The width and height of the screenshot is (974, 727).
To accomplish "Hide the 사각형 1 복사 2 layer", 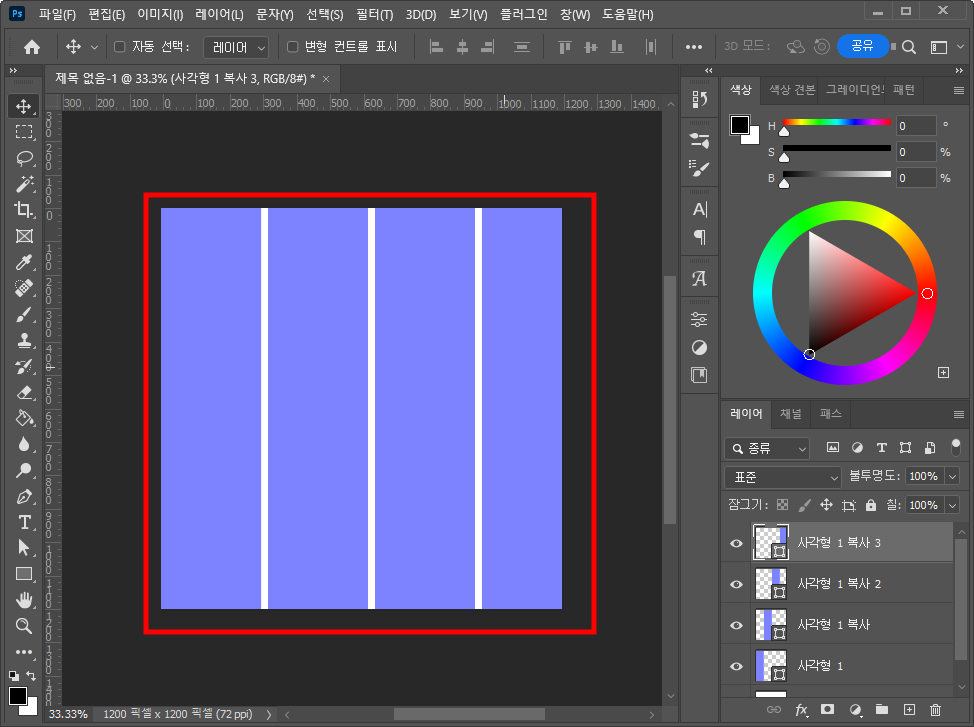I will click(736, 584).
